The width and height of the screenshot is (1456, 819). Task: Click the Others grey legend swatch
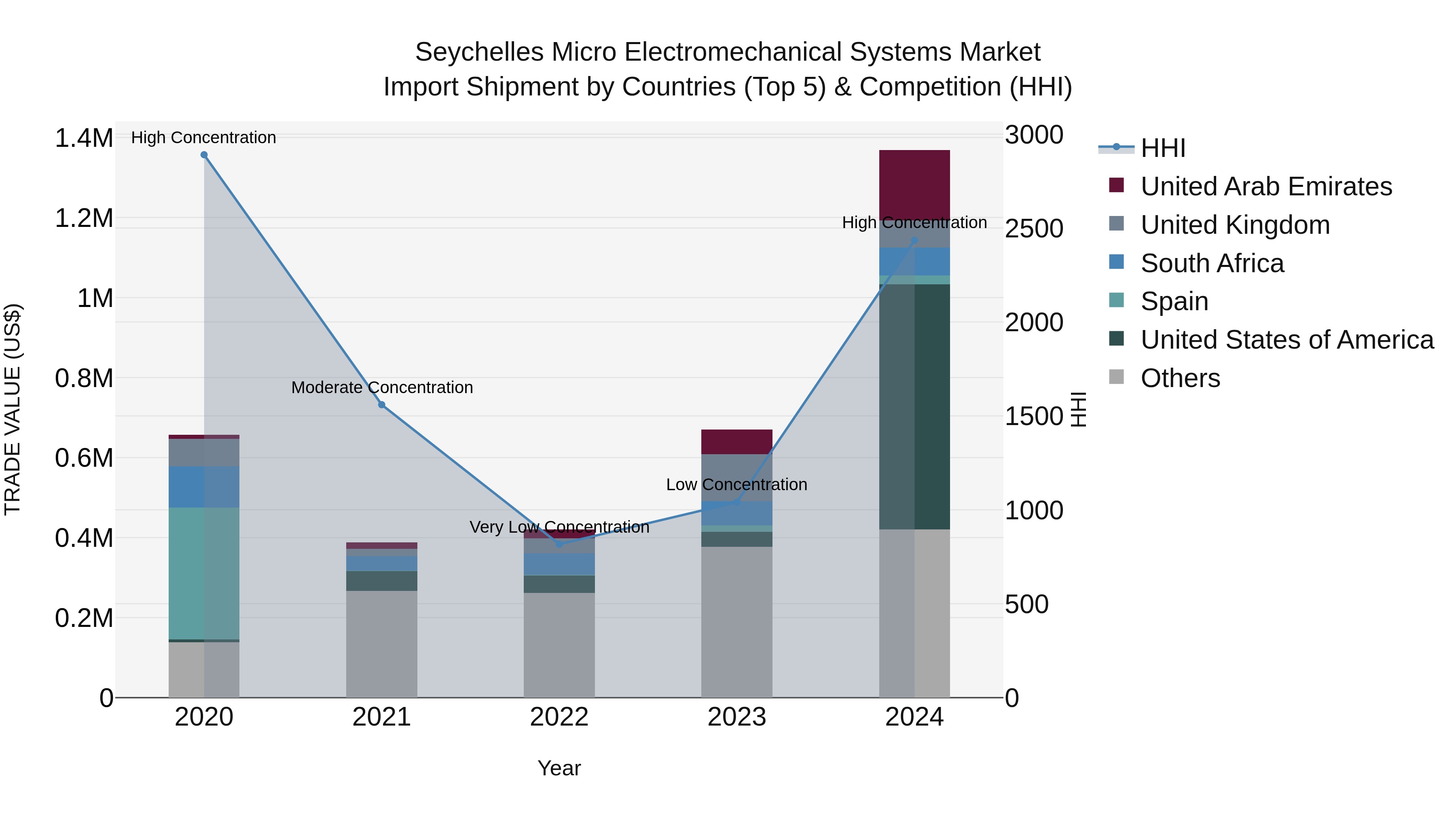tap(1116, 377)
